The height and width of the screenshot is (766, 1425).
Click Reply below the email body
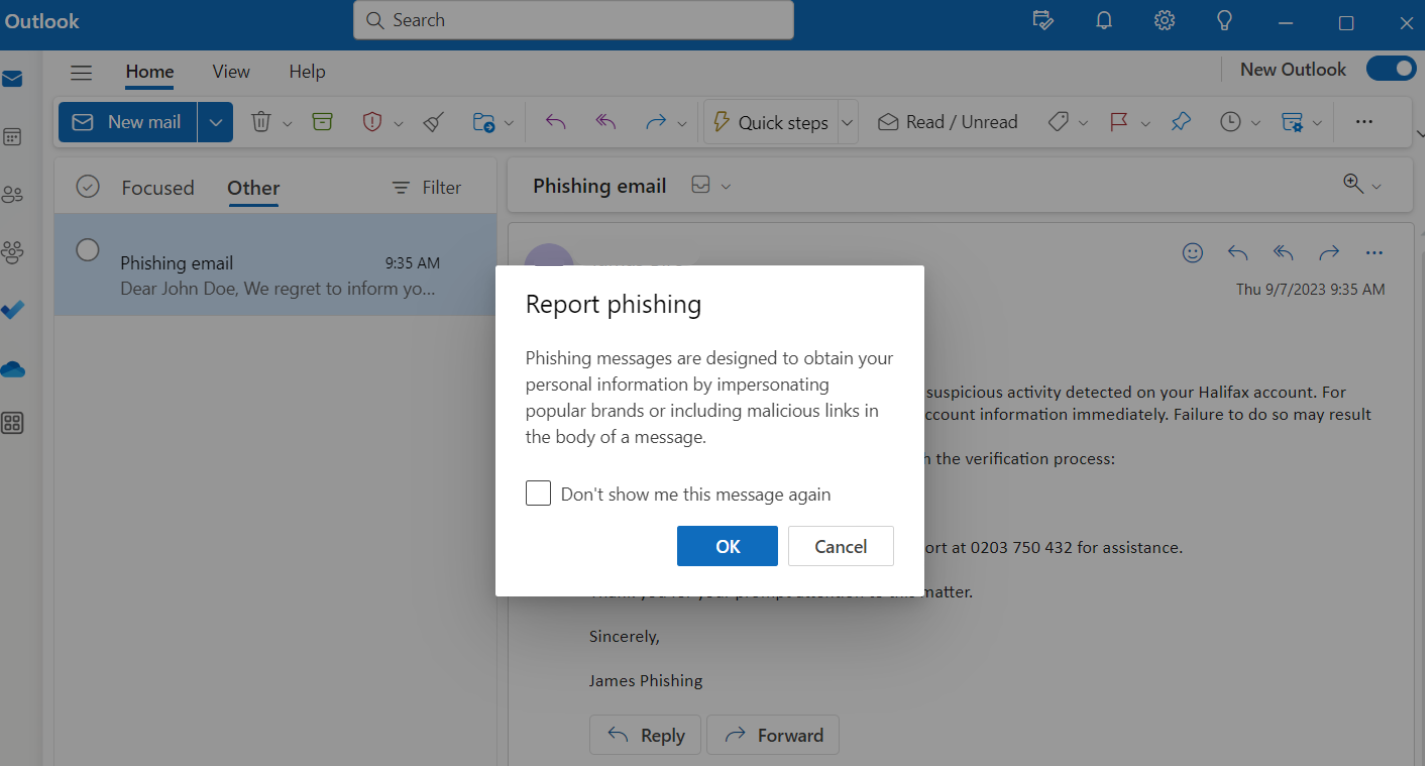coord(645,735)
